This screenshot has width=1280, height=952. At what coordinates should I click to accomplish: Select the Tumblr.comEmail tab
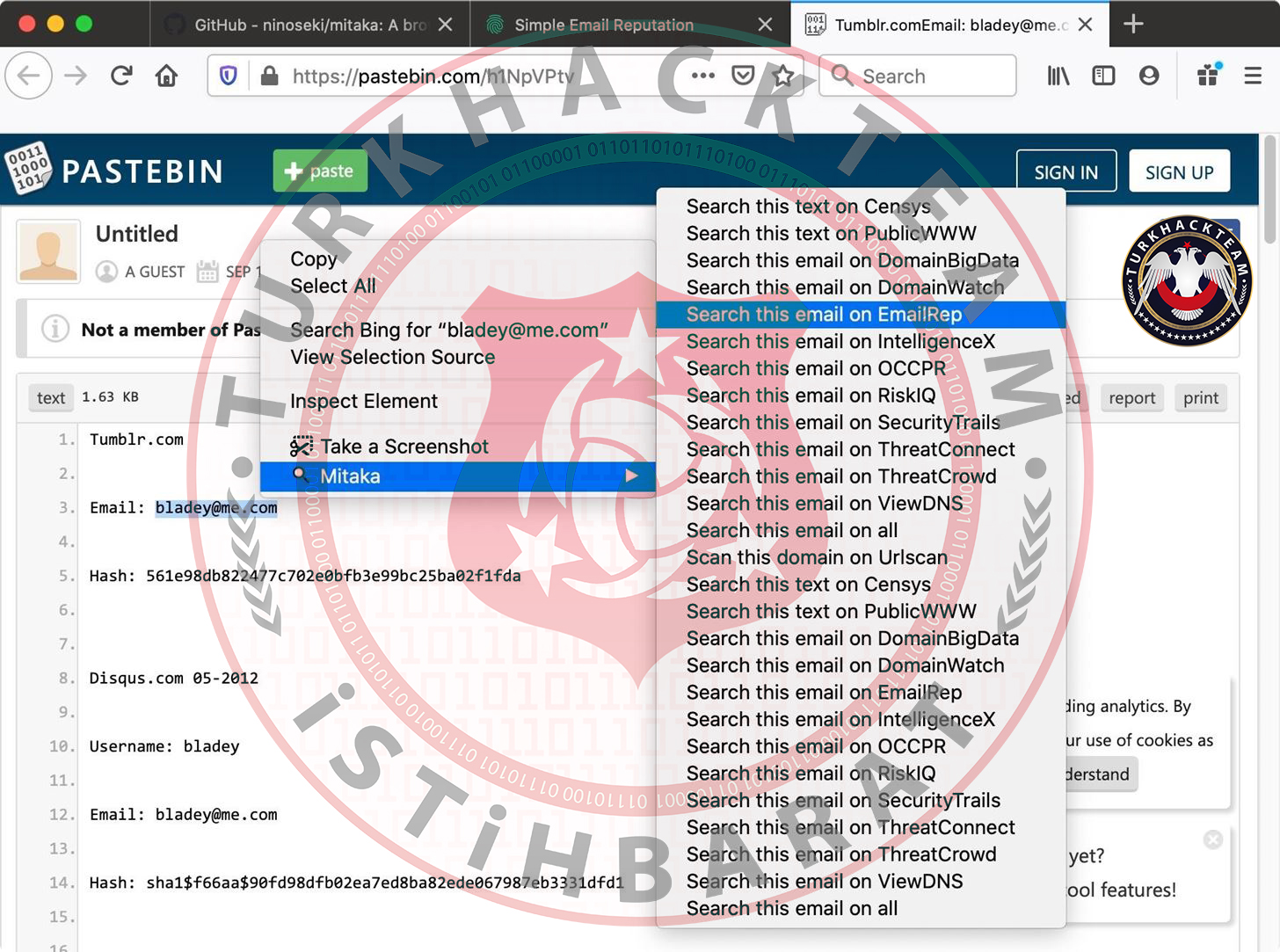949,25
